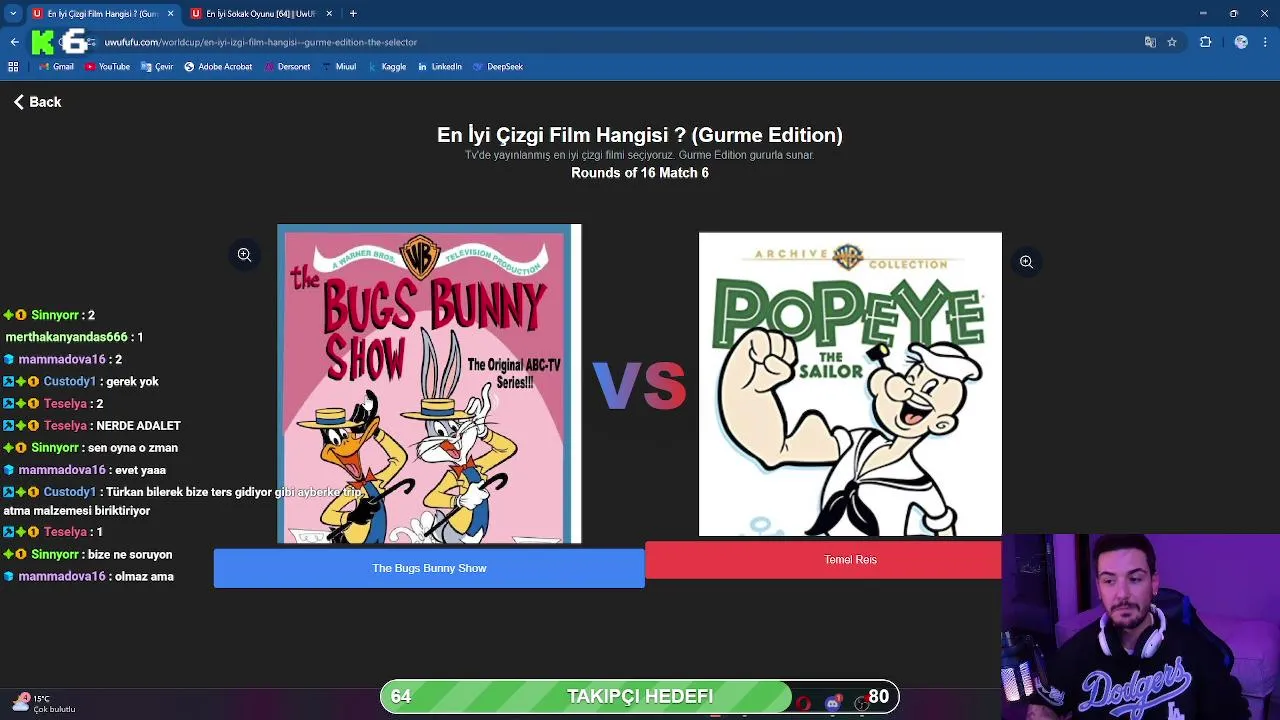Open the tab search dropdown arrow
This screenshot has height=720, width=1280.
tap(13, 13)
